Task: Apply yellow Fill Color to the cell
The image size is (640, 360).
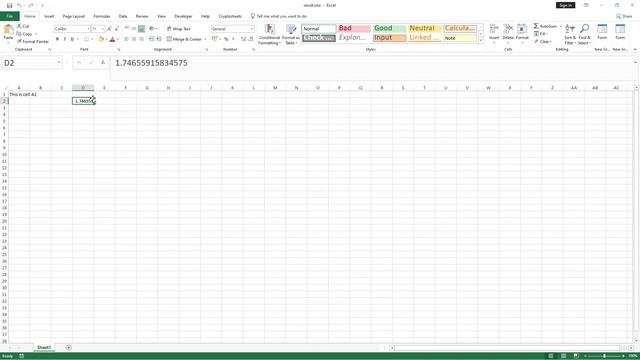Action: pyautogui.click(x=101, y=39)
